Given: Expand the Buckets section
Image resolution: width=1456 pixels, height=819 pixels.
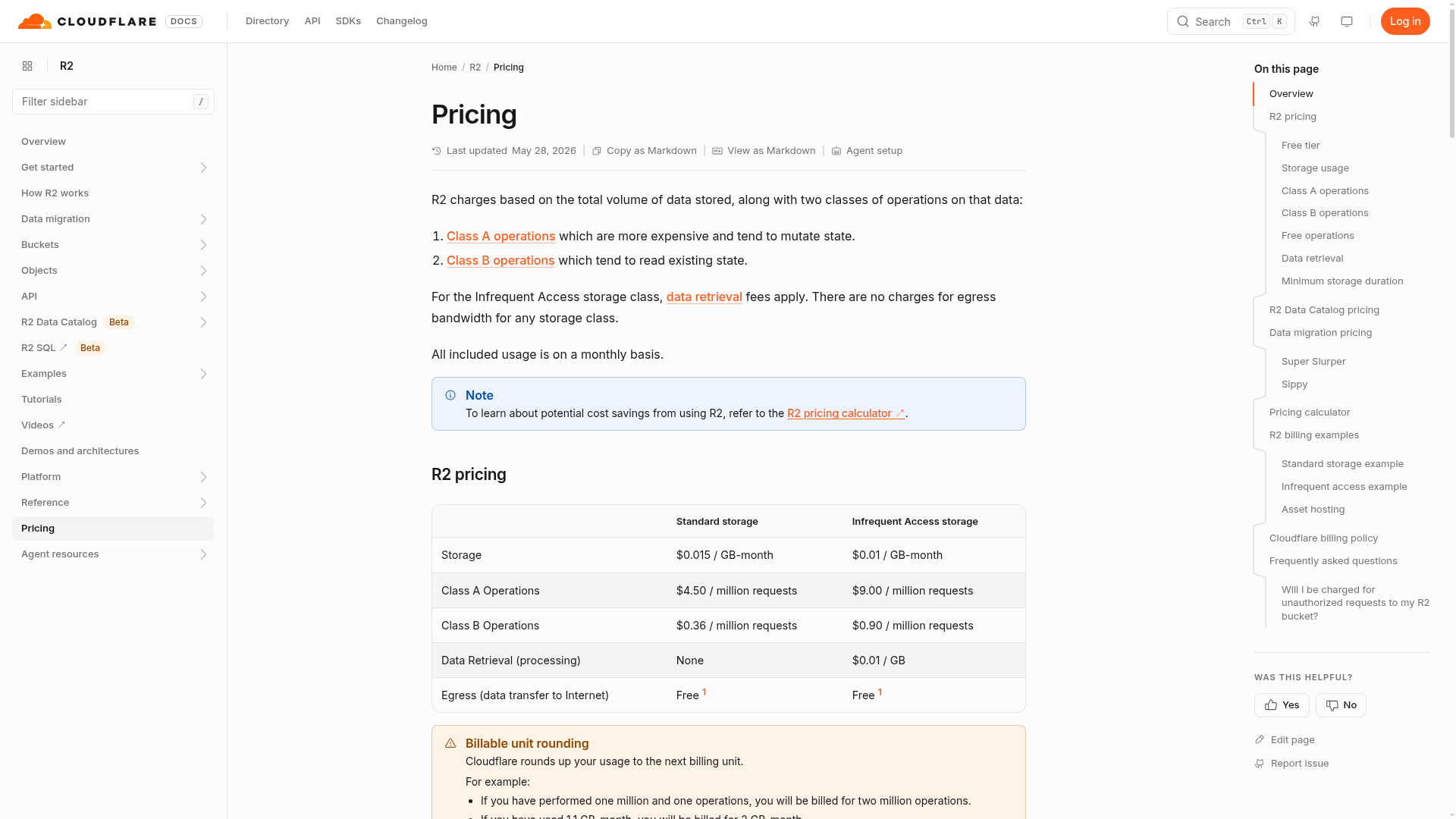Looking at the screenshot, I should click(203, 245).
